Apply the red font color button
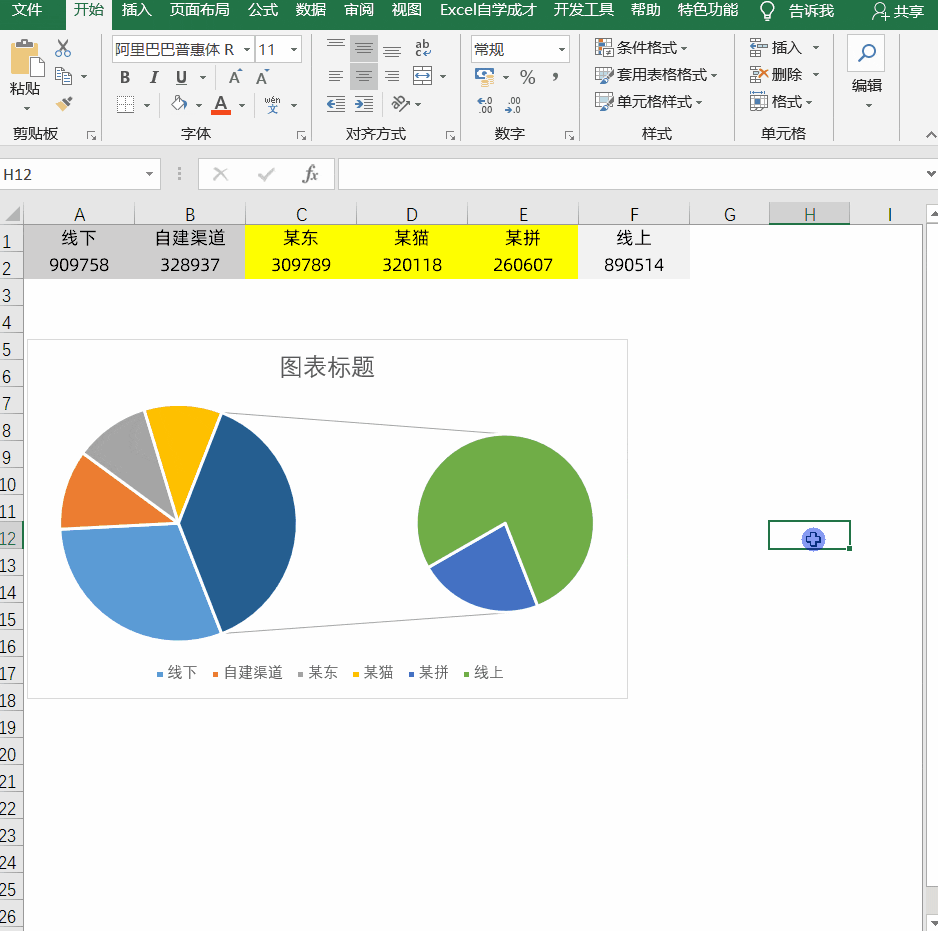Viewport: 938px width, 931px height. coord(221,105)
